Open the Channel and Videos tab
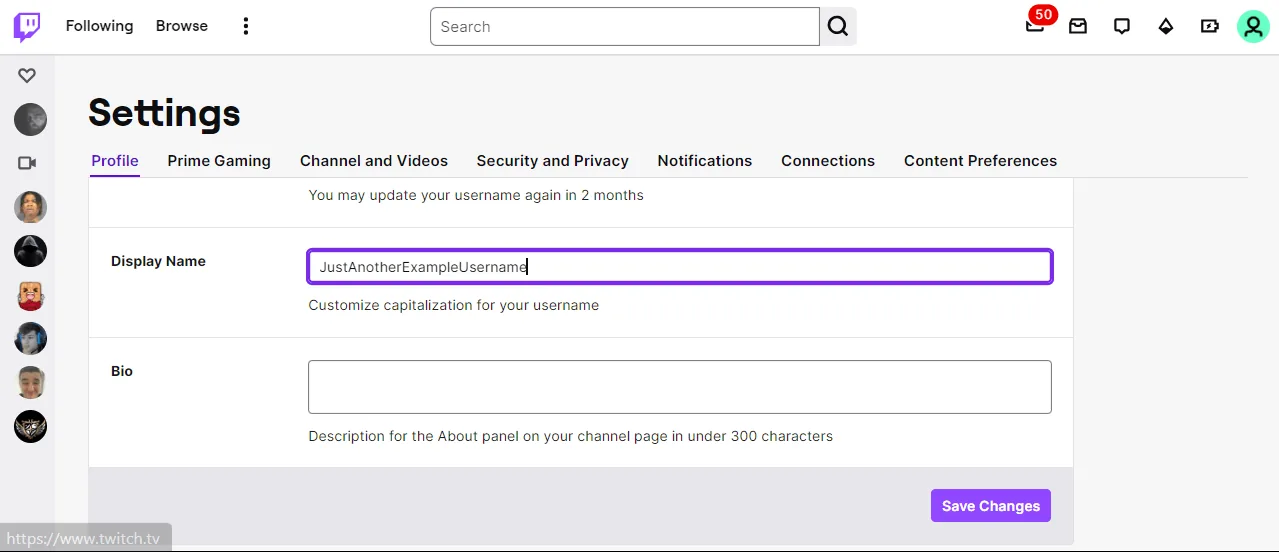Viewport: 1279px width, 552px height. coord(374,161)
